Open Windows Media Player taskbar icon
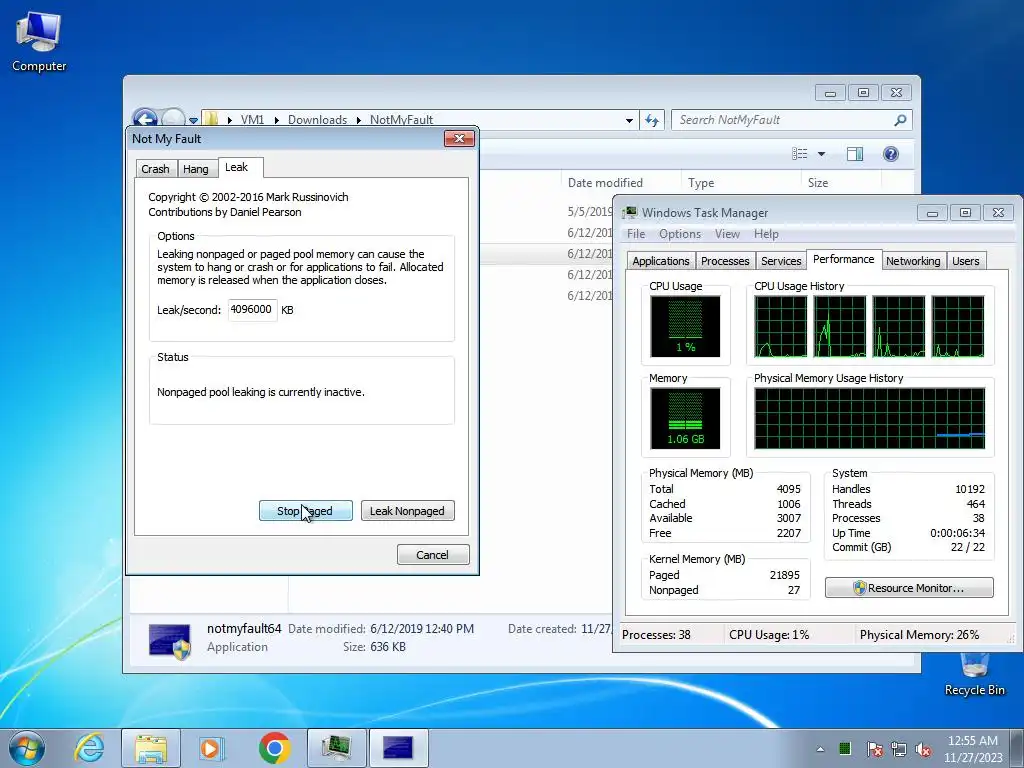Viewport: 1024px width, 768px height. click(x=212, y=748)
